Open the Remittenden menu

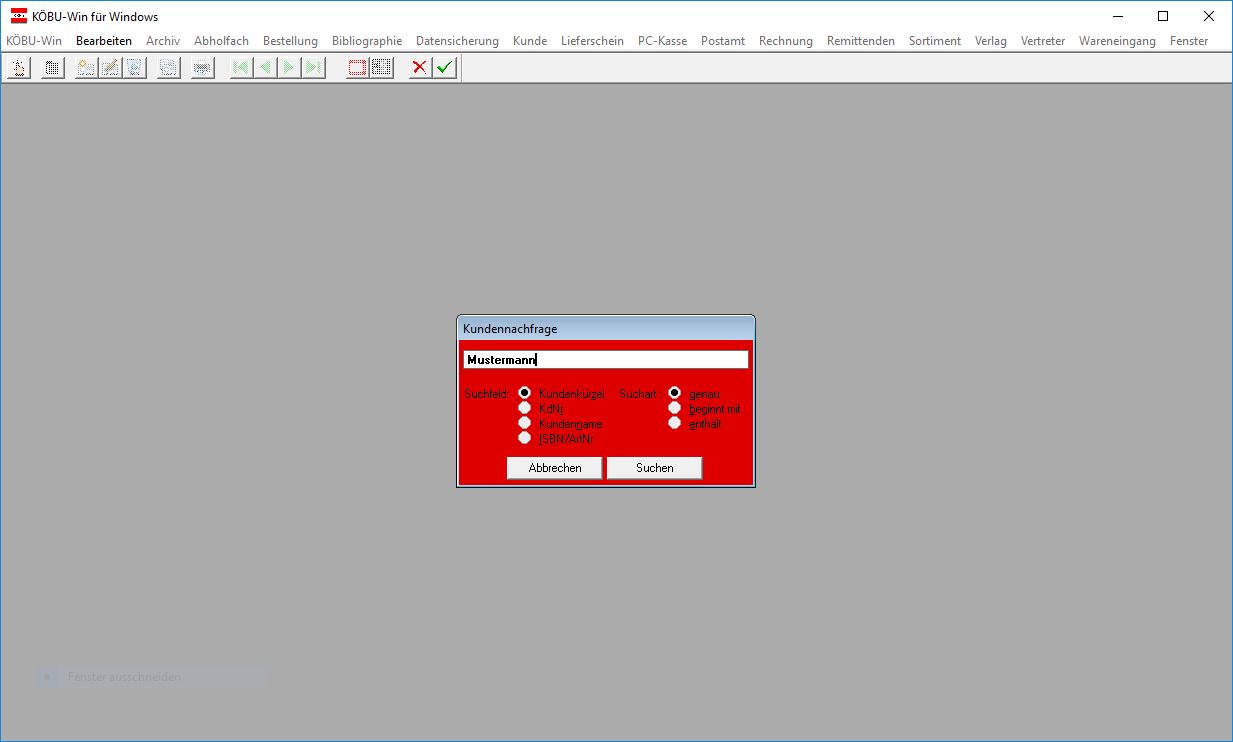[861, 41]
